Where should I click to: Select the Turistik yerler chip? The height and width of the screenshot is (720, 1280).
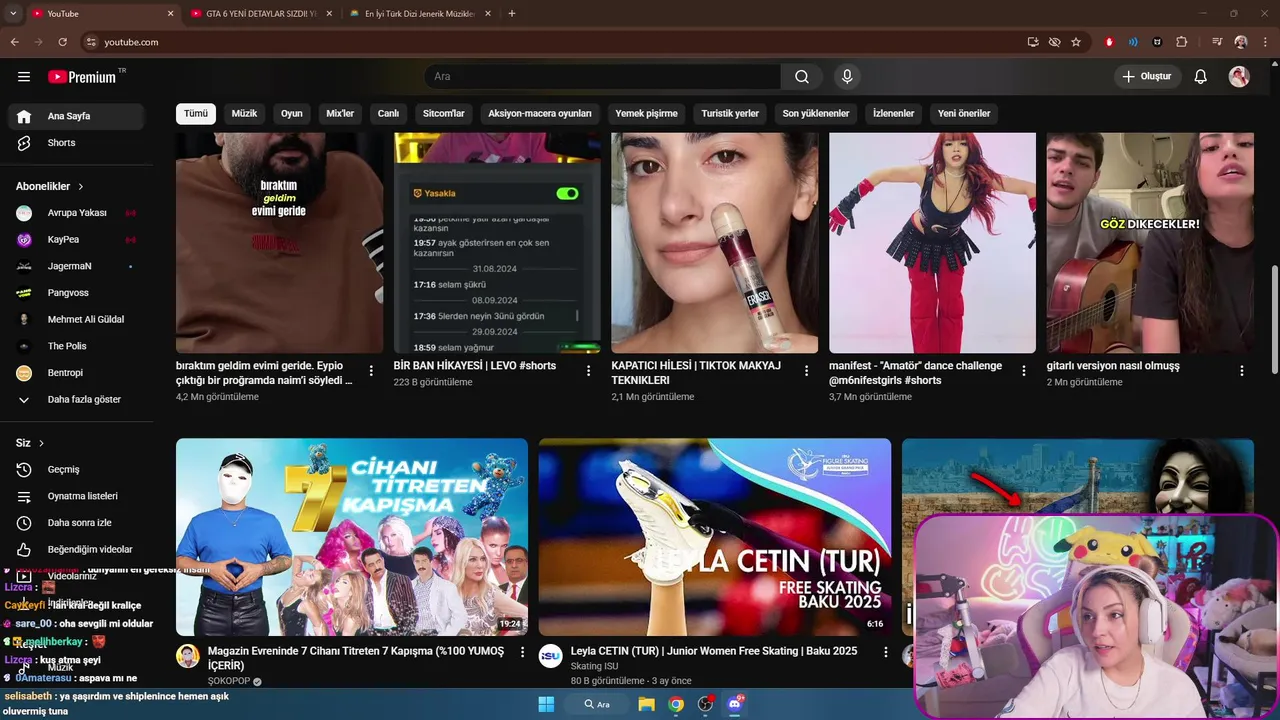click(730, 114)
